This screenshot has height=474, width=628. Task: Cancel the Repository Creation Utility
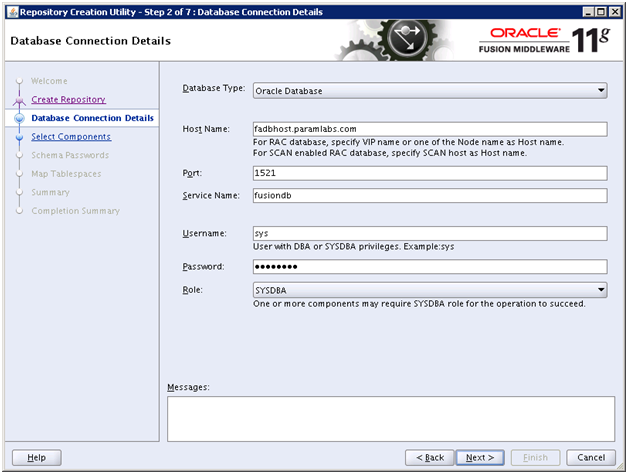[591, 457]
